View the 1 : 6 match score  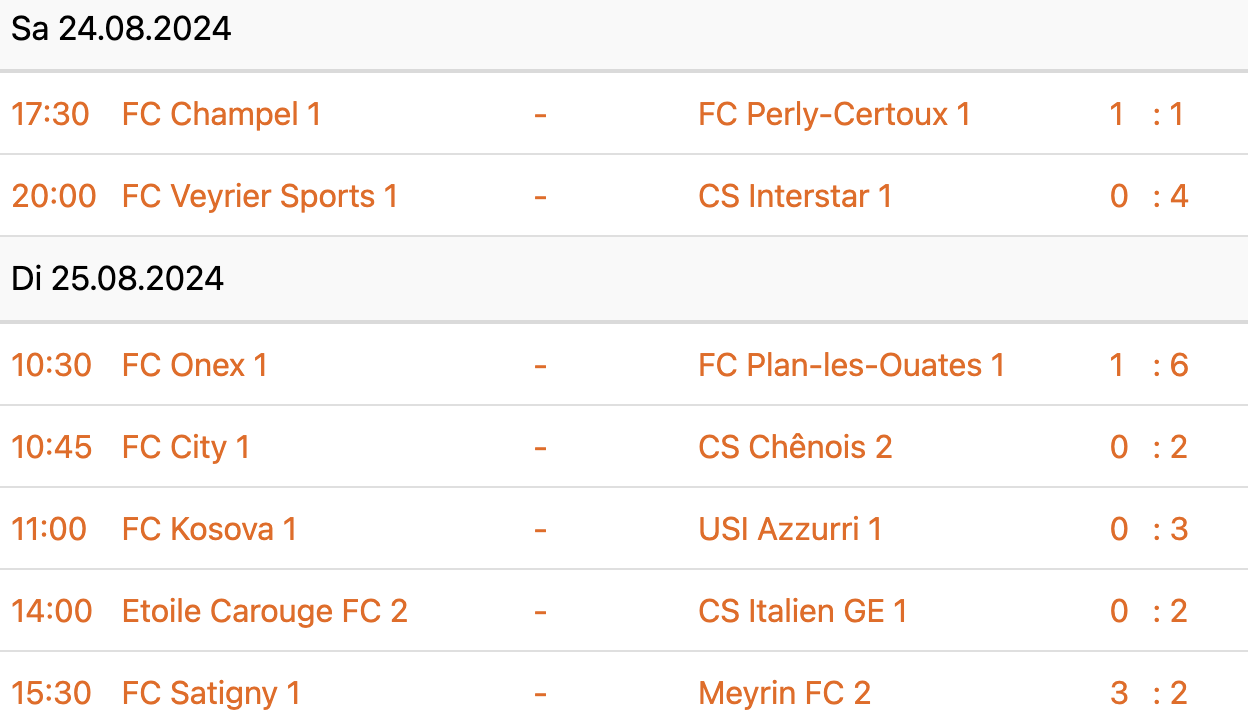[x=1149, y=365]
